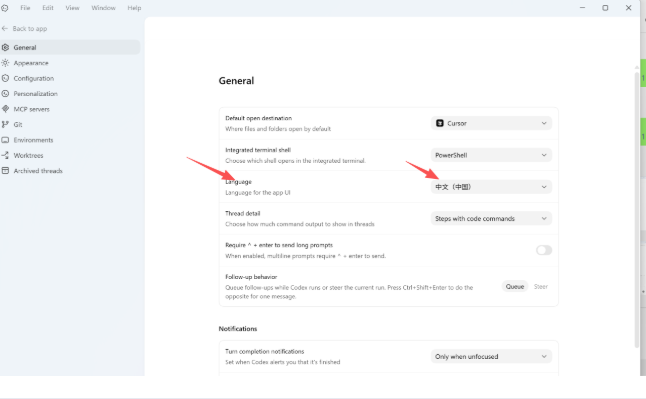Click the Cursor app icon in dropdown
This screenshot has height=399, width=646.
440,123
